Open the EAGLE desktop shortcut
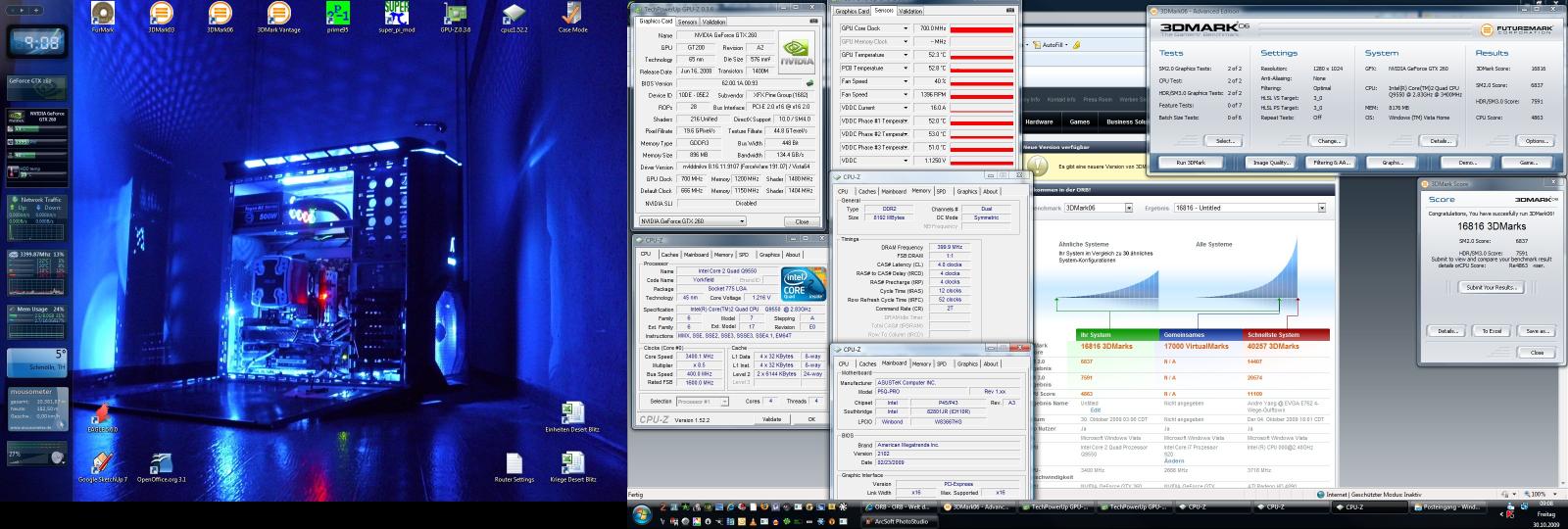 tap(102, 418)
